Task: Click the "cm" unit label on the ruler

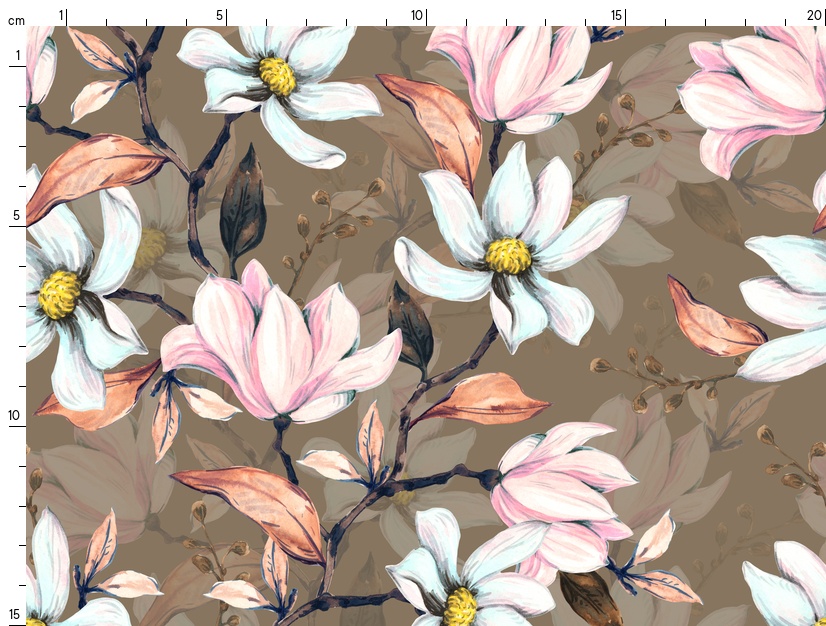Action: pyautogui.click(x=15, y=21)
